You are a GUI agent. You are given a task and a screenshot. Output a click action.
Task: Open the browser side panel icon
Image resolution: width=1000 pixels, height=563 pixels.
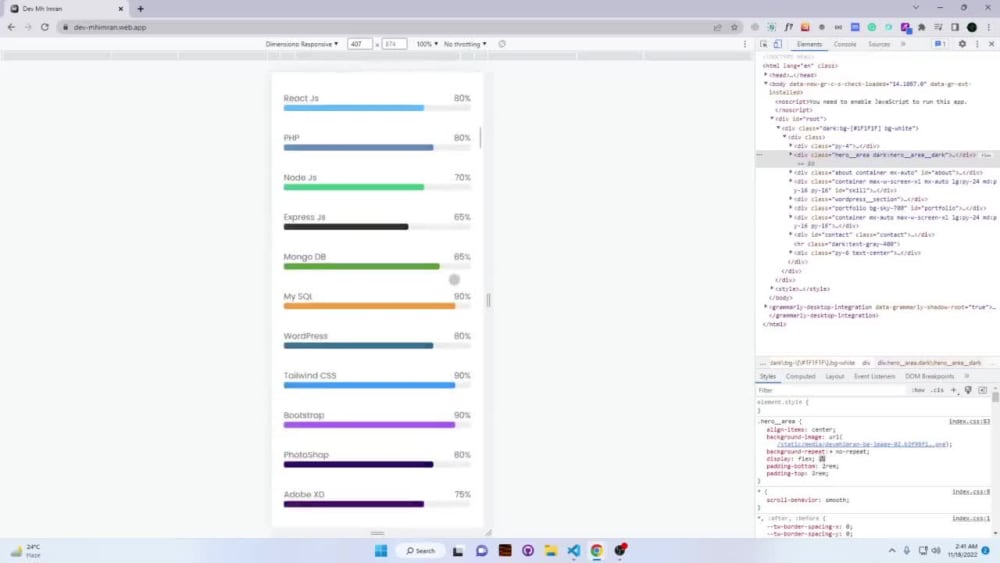(955, 27)
